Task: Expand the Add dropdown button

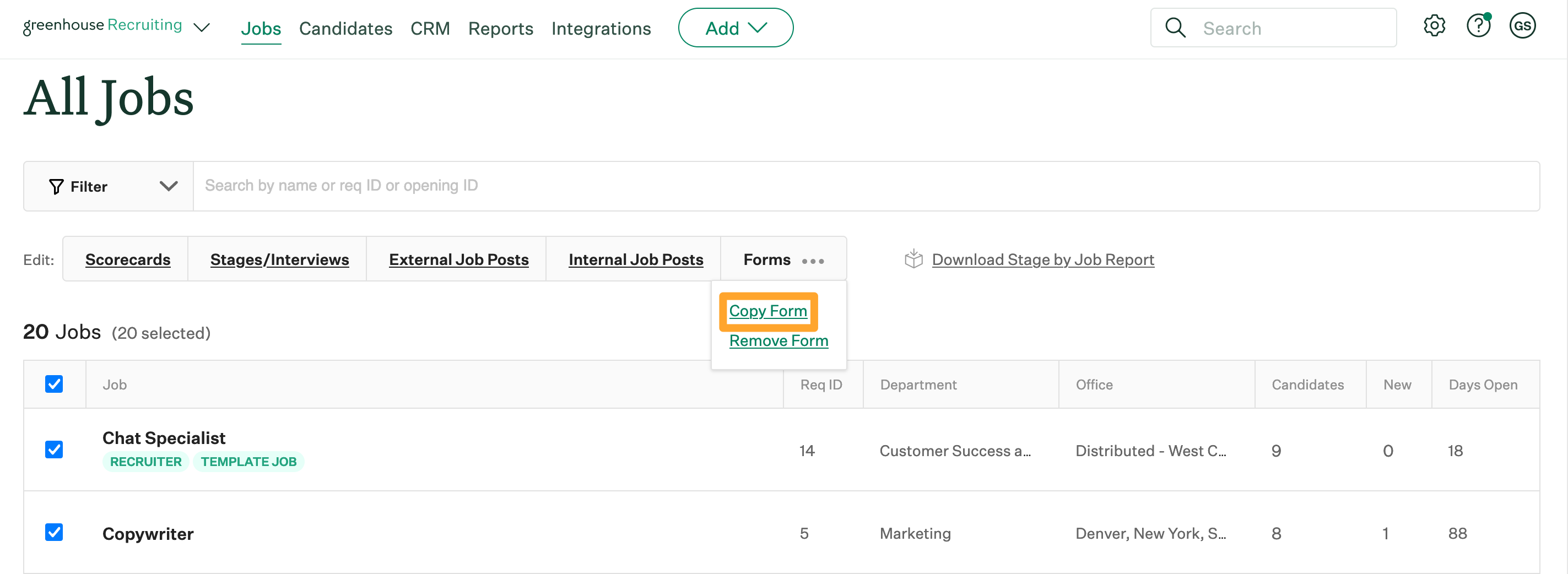Action: 736,28
